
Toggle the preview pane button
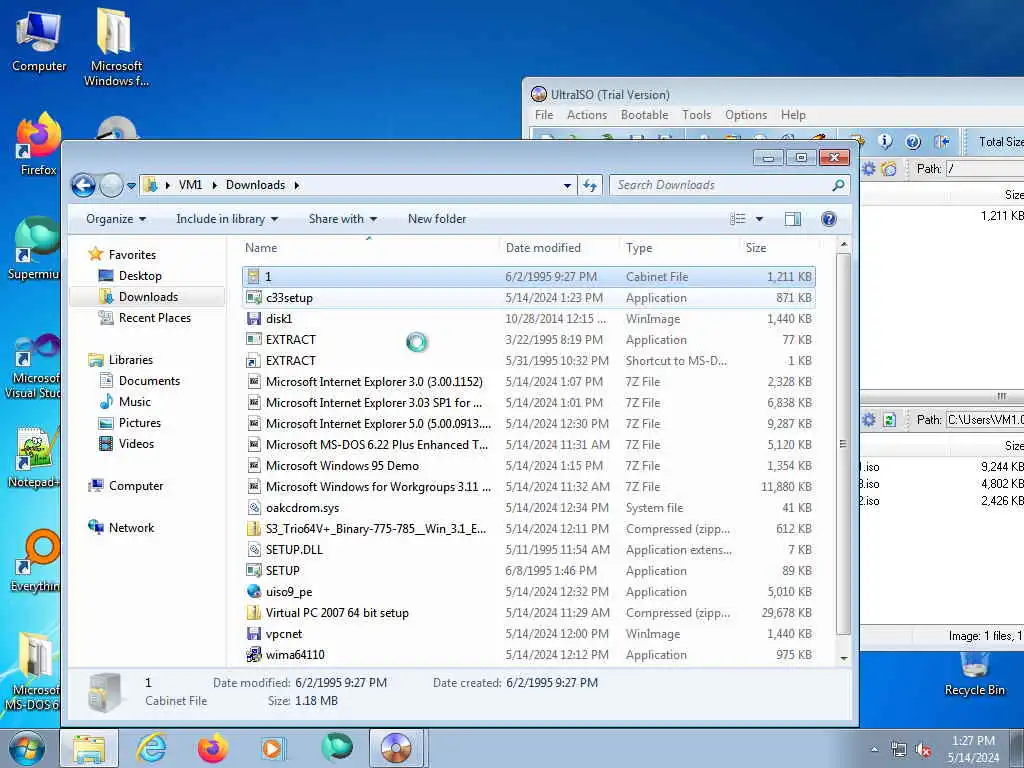click(793, 219)
